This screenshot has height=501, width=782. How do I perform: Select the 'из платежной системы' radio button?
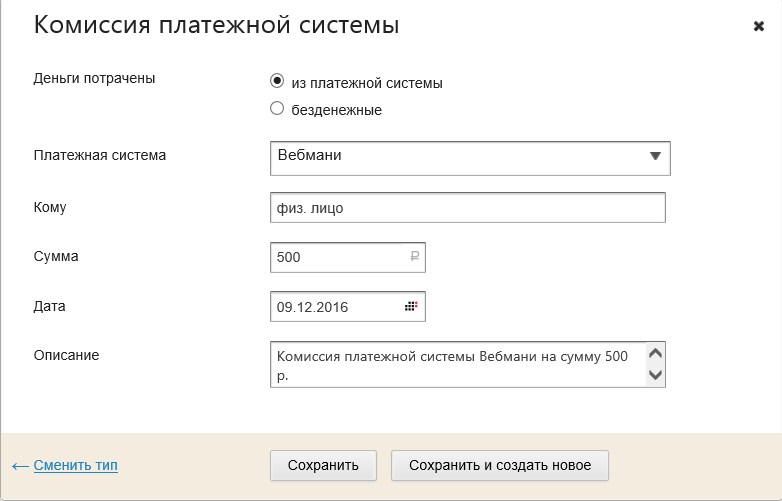point(277,82)
